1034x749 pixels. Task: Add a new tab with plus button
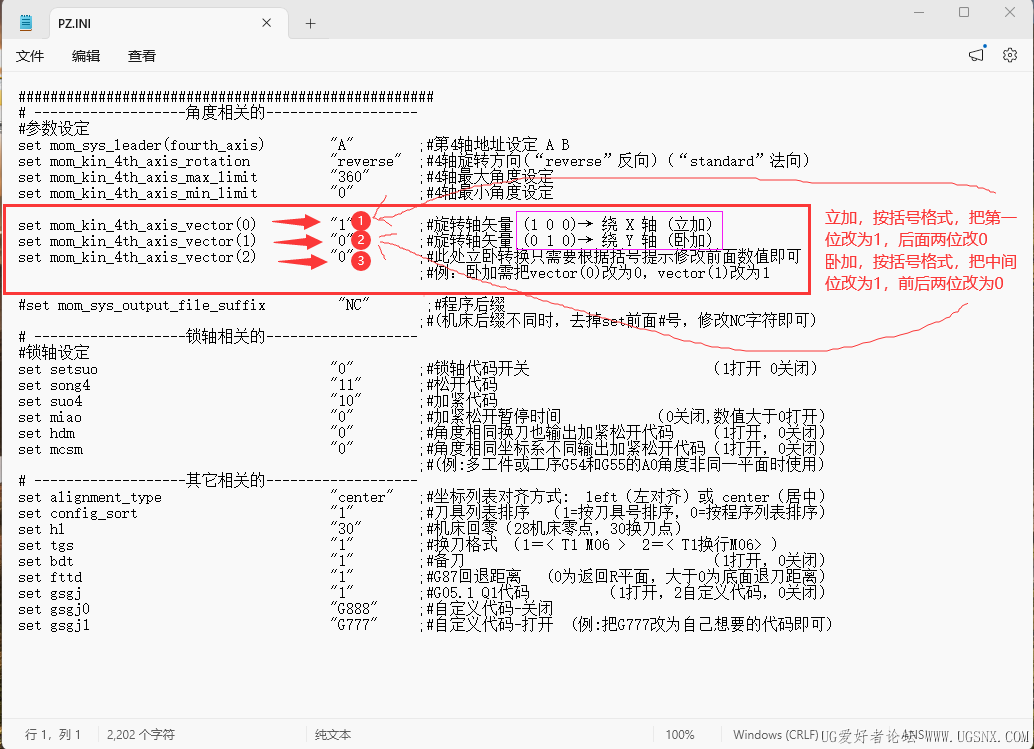point(311,24)
